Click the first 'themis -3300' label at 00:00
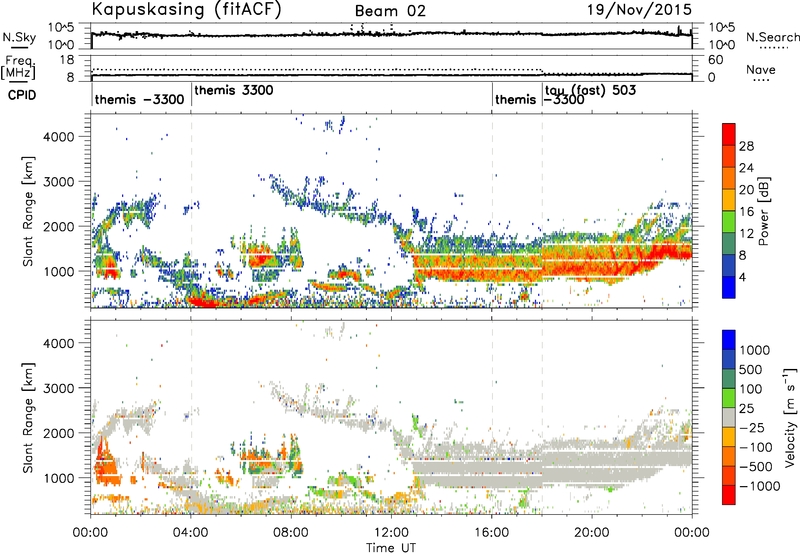 click(139, 99)
